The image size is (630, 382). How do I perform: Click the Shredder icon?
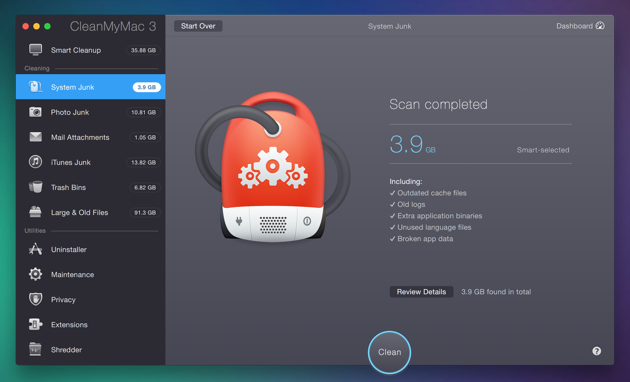pyautogui.click(x=35, y=349)
